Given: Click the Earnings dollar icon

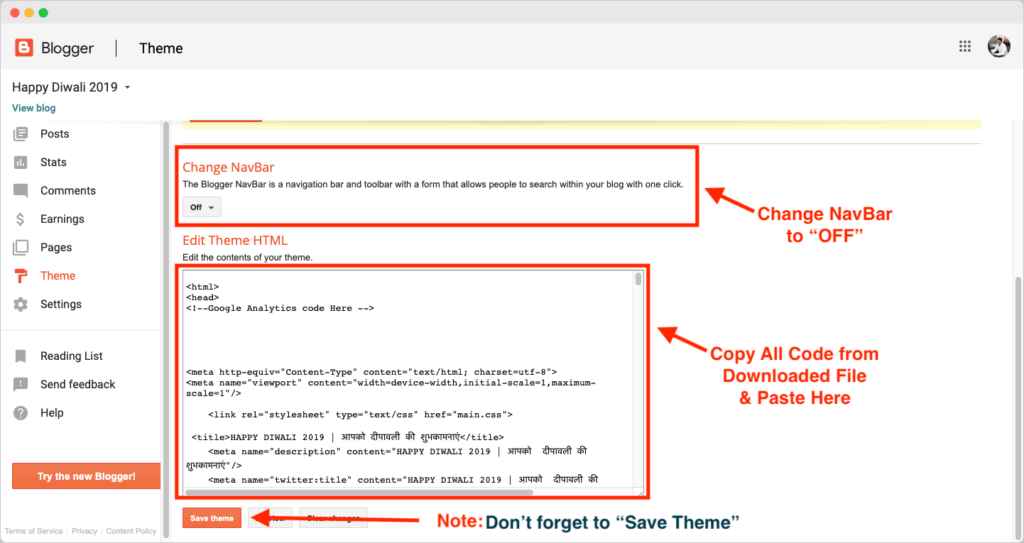Looking at the screenshot, I should (21, 219).
